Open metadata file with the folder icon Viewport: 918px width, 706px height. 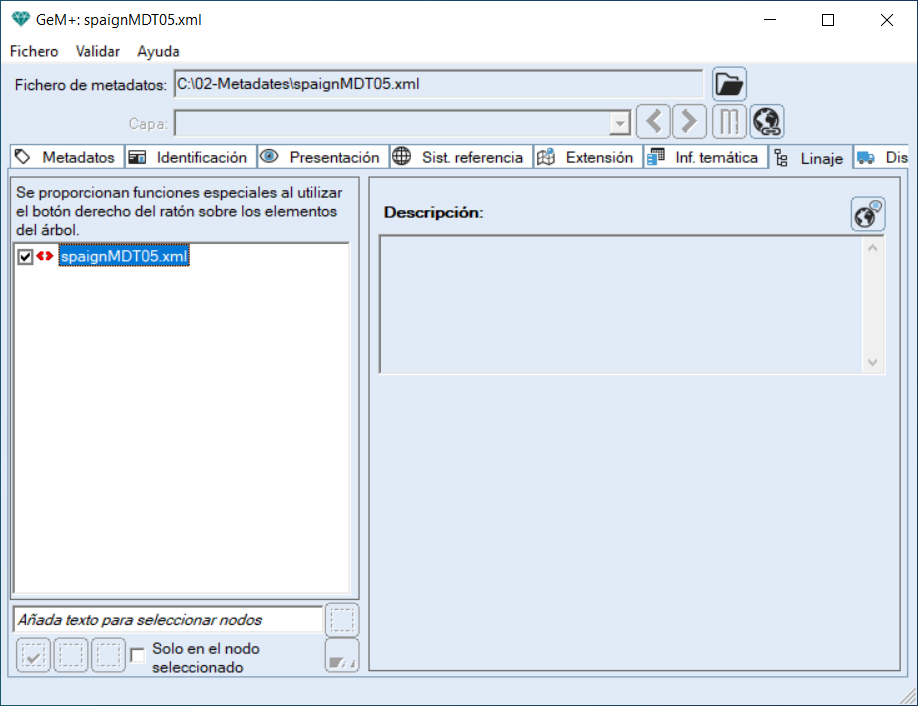click(729, 85)
